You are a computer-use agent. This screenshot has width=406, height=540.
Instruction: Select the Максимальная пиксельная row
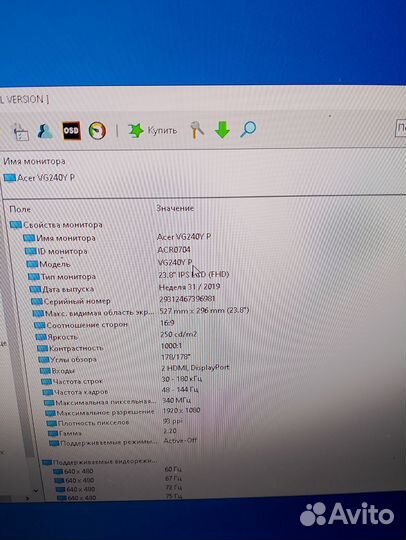point(100,402)
